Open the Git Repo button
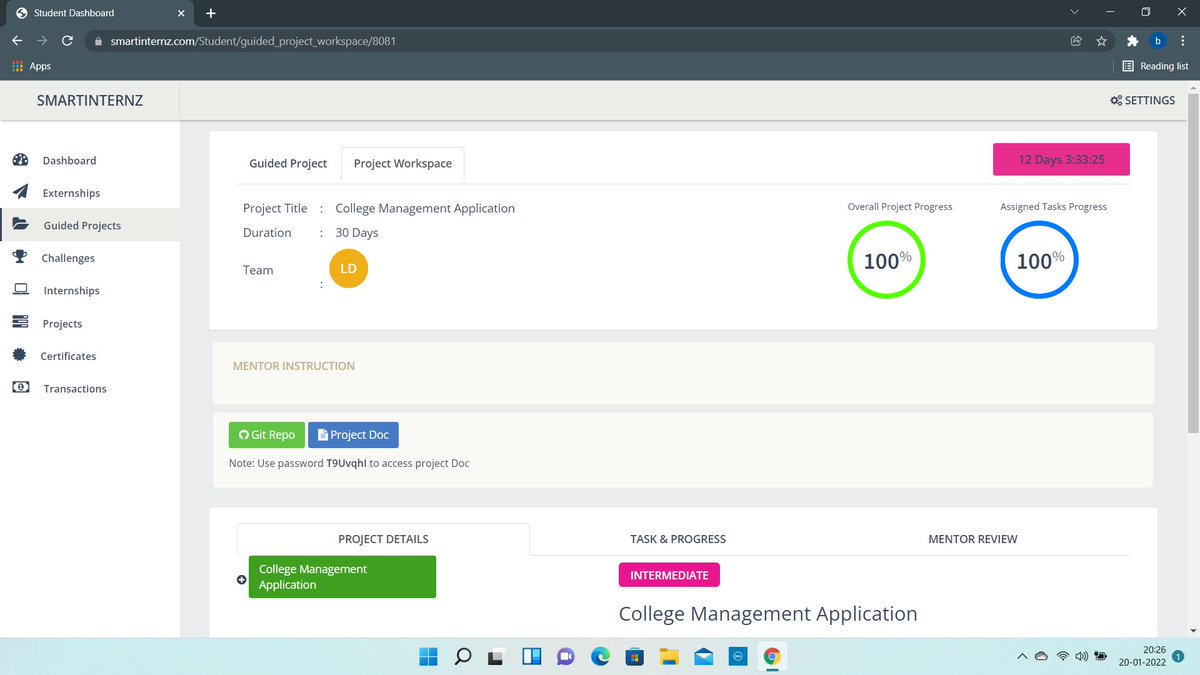 (267, 435)
